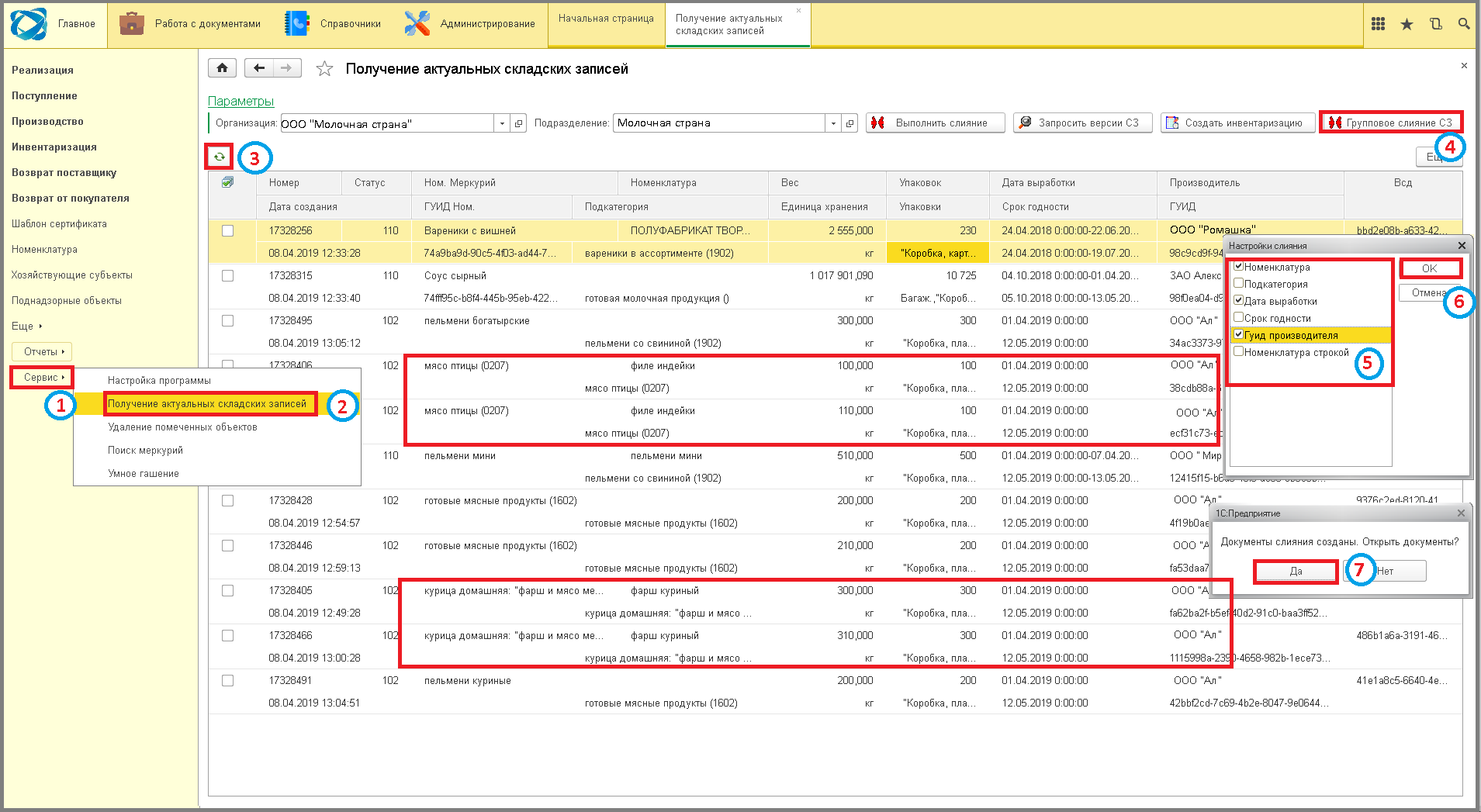Choose Получение актуальных складских записей menu entry
Screen dimensions: 1481x812
pos(207,404)
